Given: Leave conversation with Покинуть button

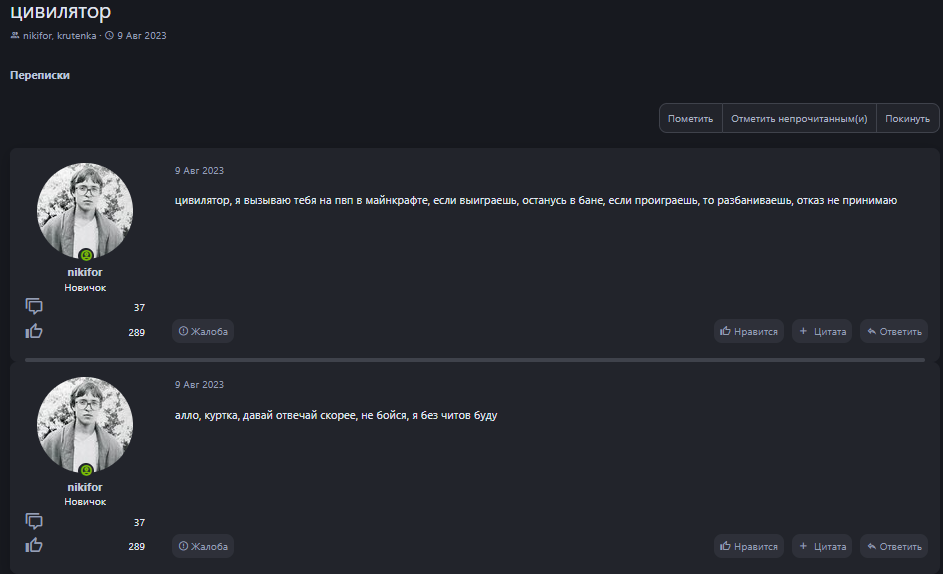Looking at the screenshot, I should coord(907,118).
